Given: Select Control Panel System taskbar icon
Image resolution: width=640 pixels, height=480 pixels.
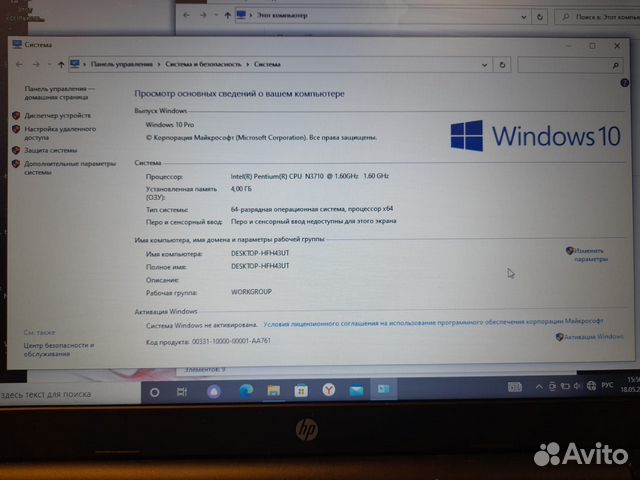Looking at the screenshot, I should click(x=384, y=389).
